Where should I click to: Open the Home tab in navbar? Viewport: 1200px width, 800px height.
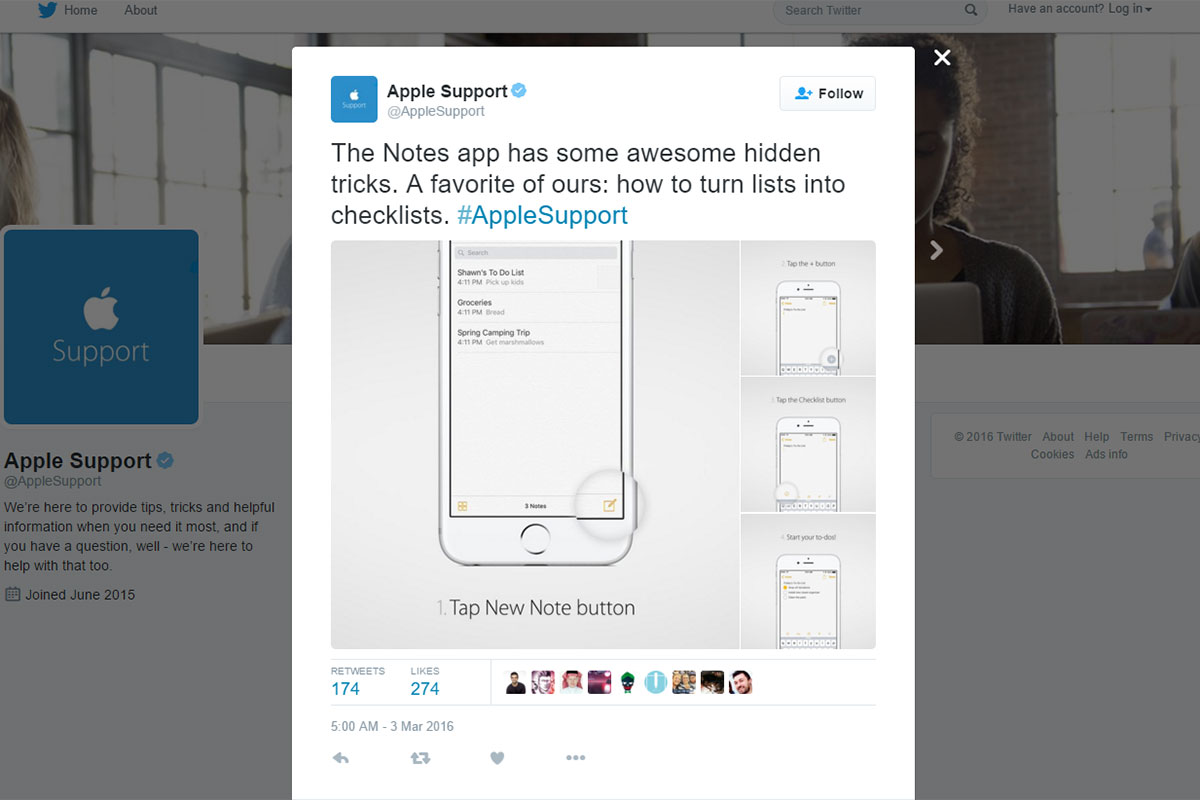click(x=68, y=10)
